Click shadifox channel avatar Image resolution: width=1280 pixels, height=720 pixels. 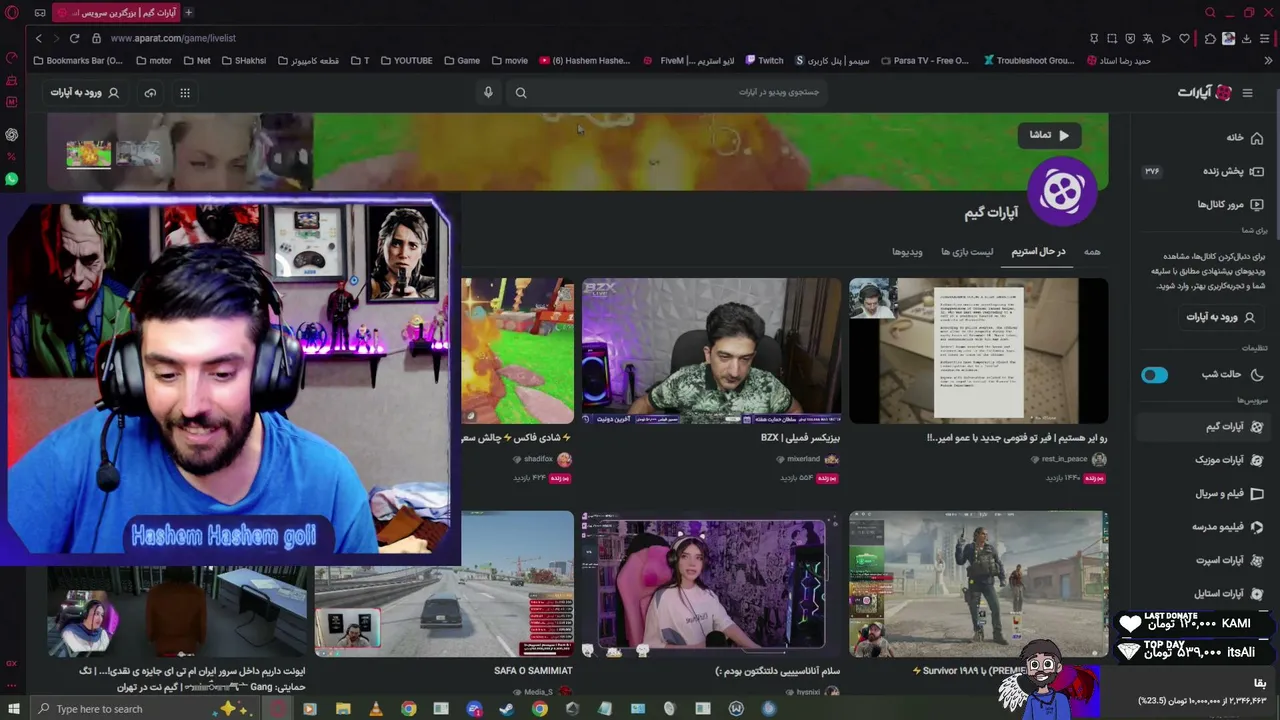[x=564, y=459]
